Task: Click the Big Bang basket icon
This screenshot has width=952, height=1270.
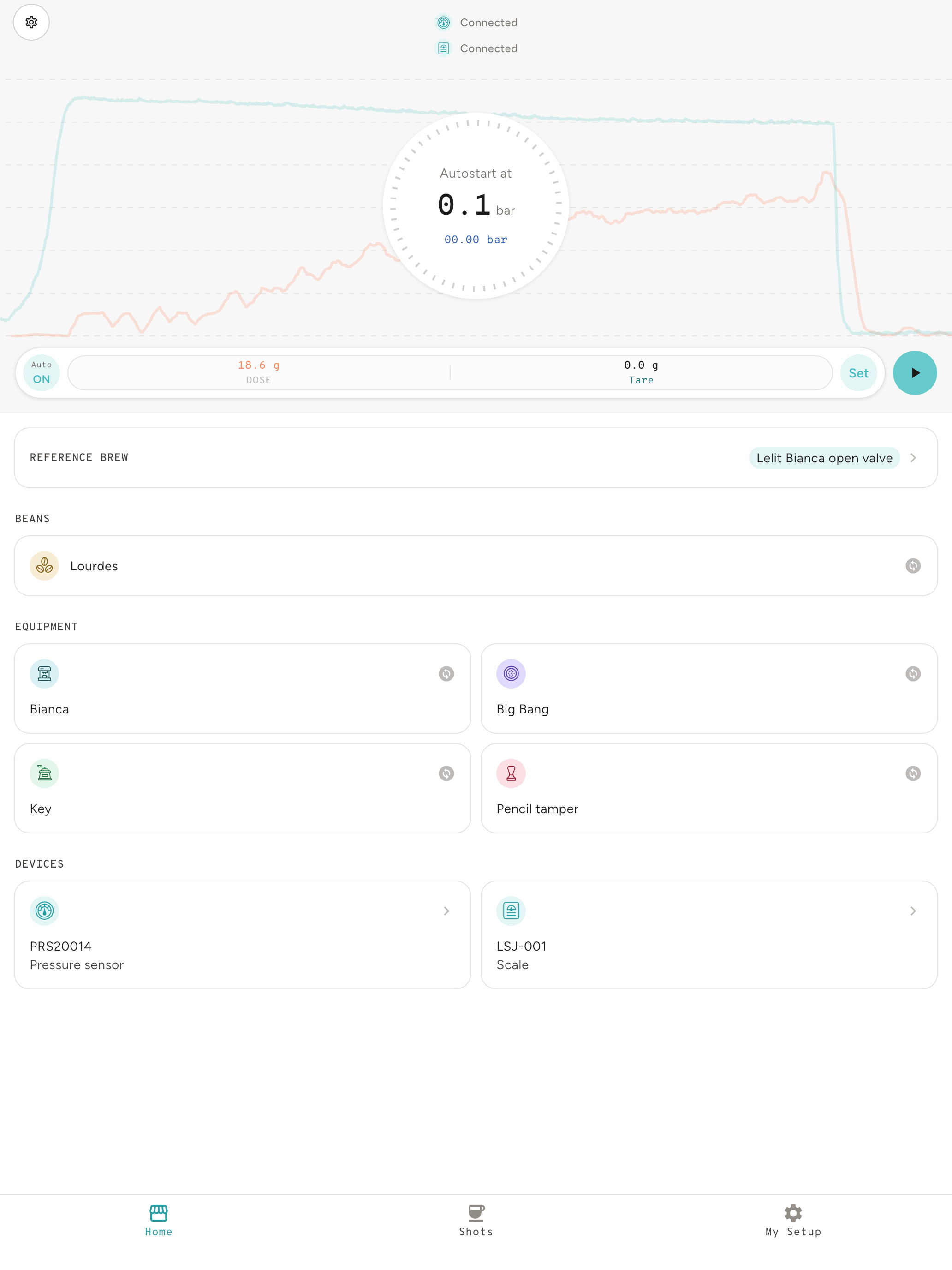Action: 511,673
